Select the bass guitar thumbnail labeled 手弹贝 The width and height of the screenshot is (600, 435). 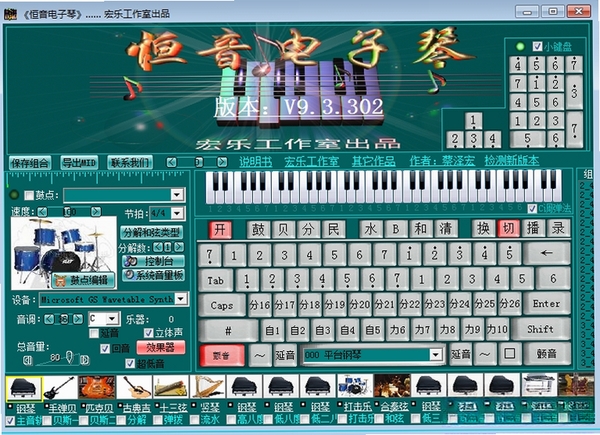tap(60, 386)
